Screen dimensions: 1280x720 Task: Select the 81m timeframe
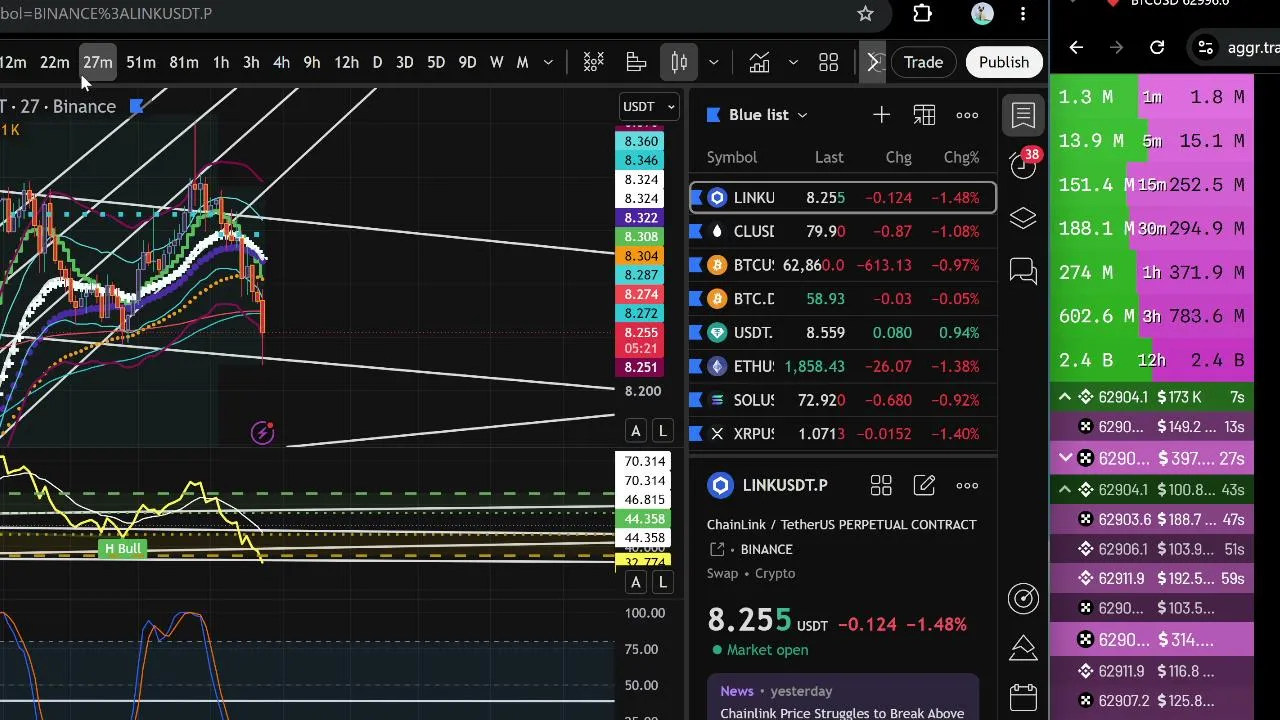click(183, 63)
